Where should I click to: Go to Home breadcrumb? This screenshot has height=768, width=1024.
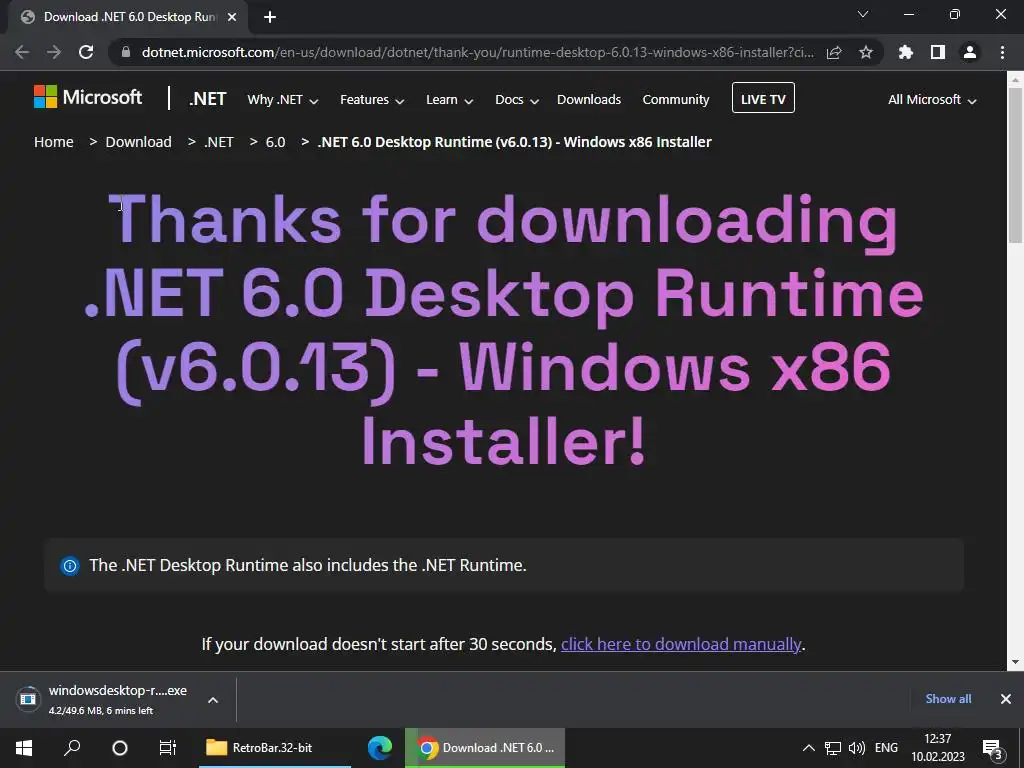[54, 142]
